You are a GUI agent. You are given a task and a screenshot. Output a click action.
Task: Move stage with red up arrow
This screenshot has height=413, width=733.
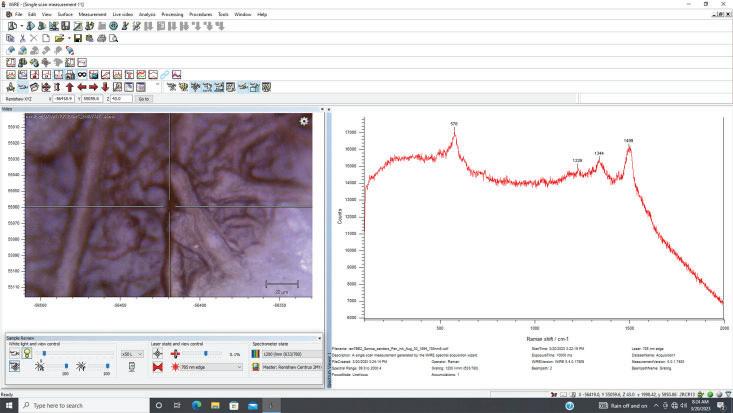tap(70, 87)
